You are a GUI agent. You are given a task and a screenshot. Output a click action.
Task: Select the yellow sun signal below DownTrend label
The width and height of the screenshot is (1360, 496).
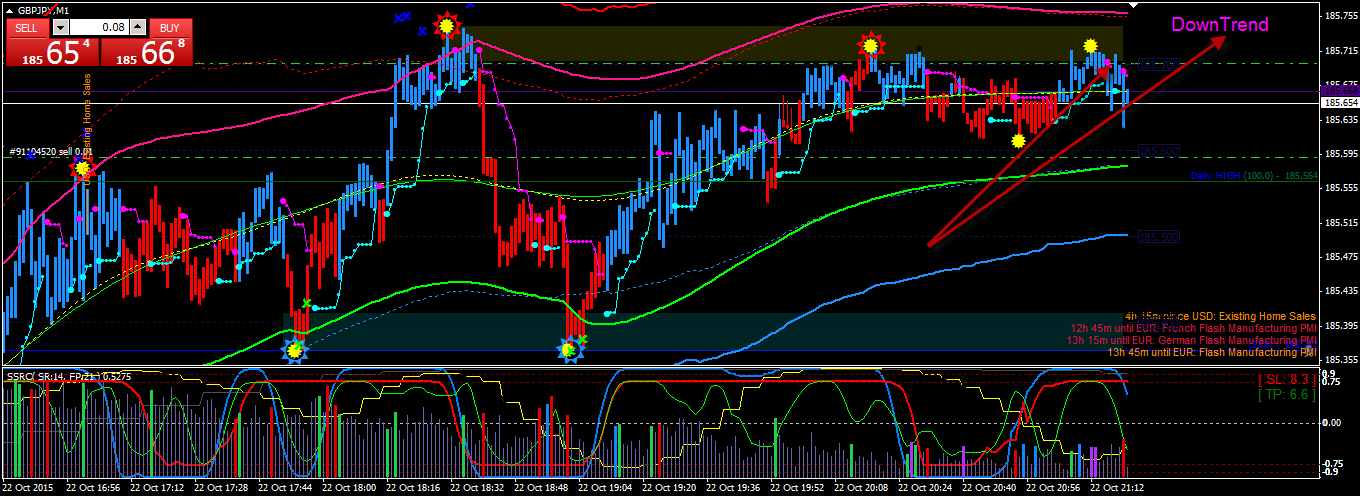click(x=1090, y=46)
